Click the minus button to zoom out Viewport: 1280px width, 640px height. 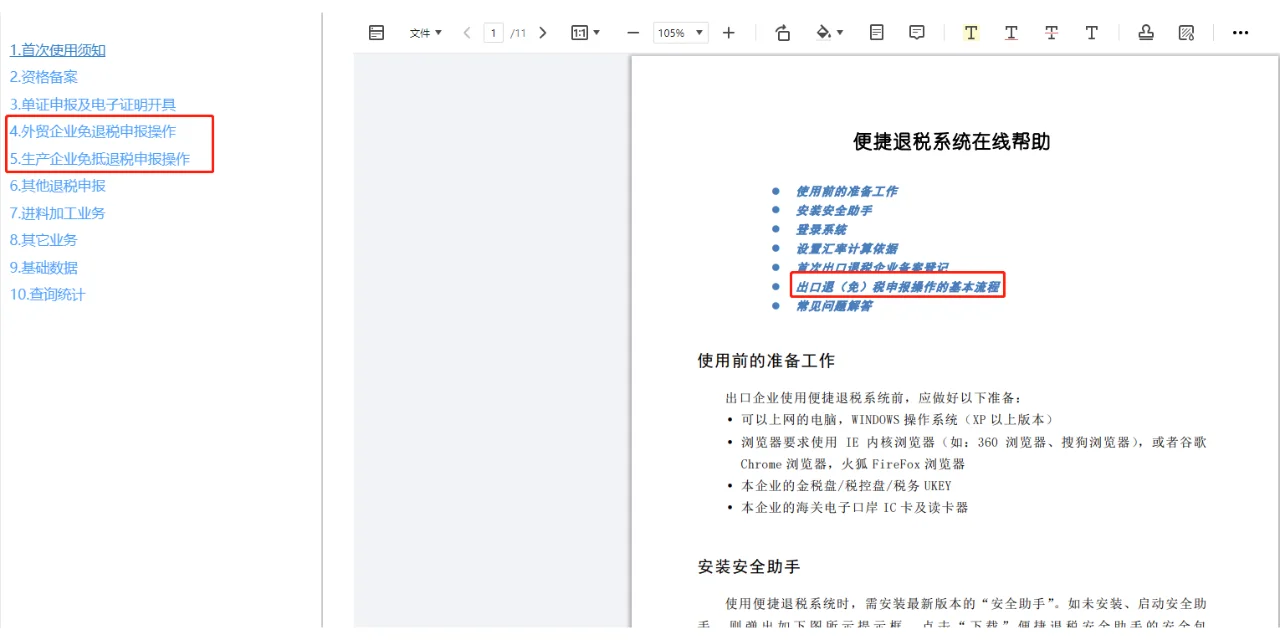(632, 32)
